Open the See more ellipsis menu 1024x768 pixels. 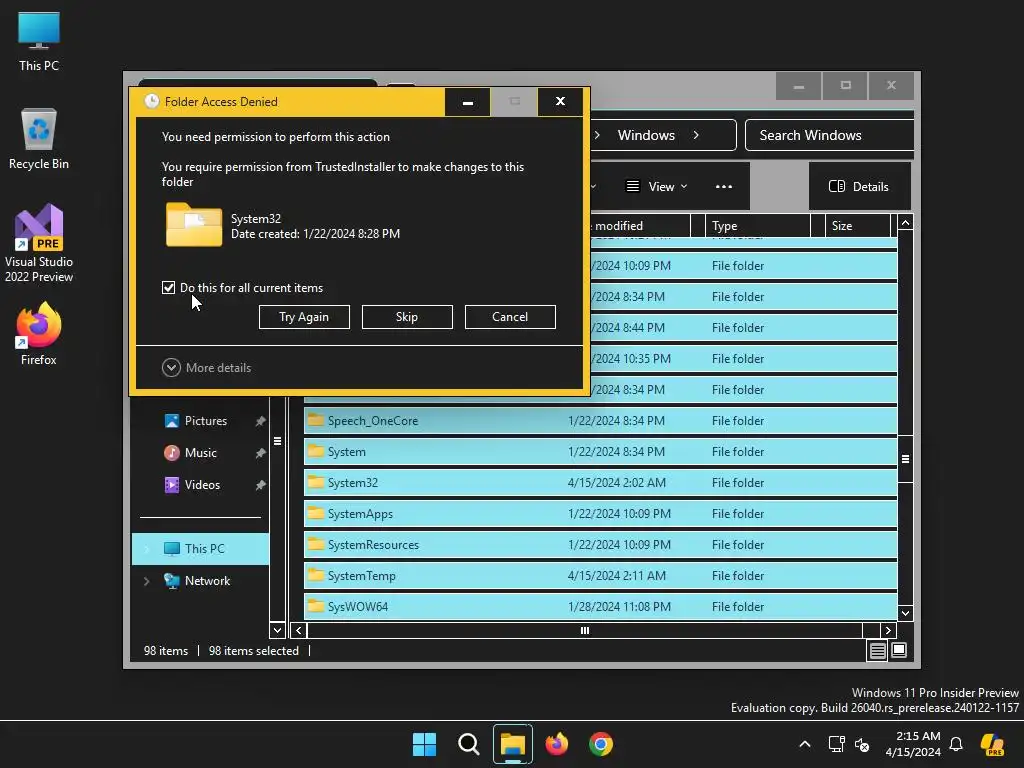[724, 187]
